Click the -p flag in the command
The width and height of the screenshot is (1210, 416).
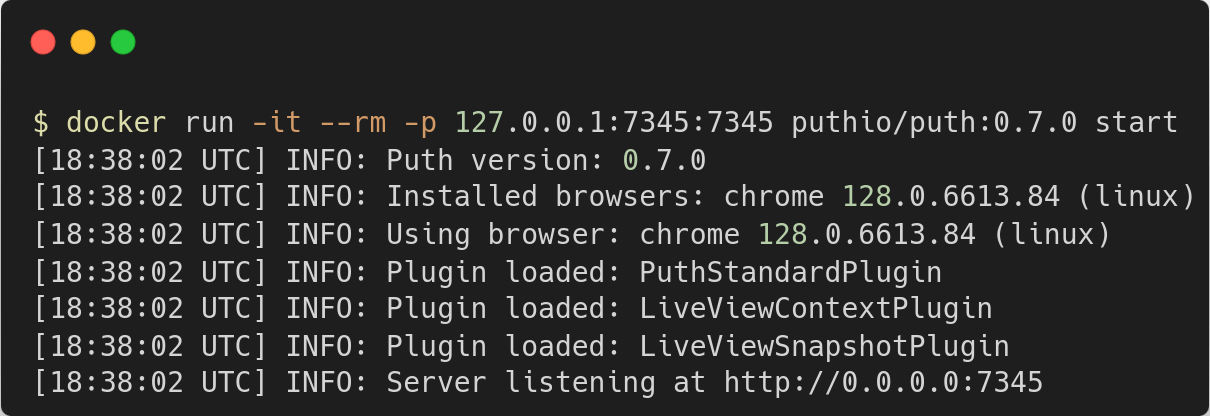point(420,123)
